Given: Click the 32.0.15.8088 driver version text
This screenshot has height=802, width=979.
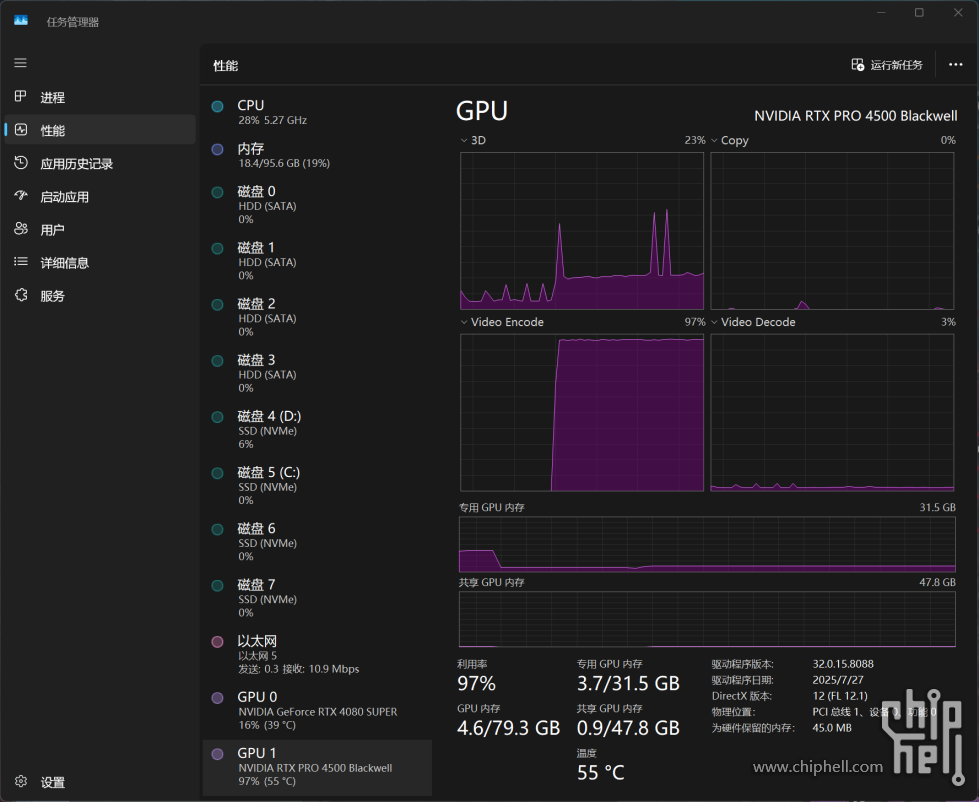Looking at the screenshot, I should [x=843, y=664].
